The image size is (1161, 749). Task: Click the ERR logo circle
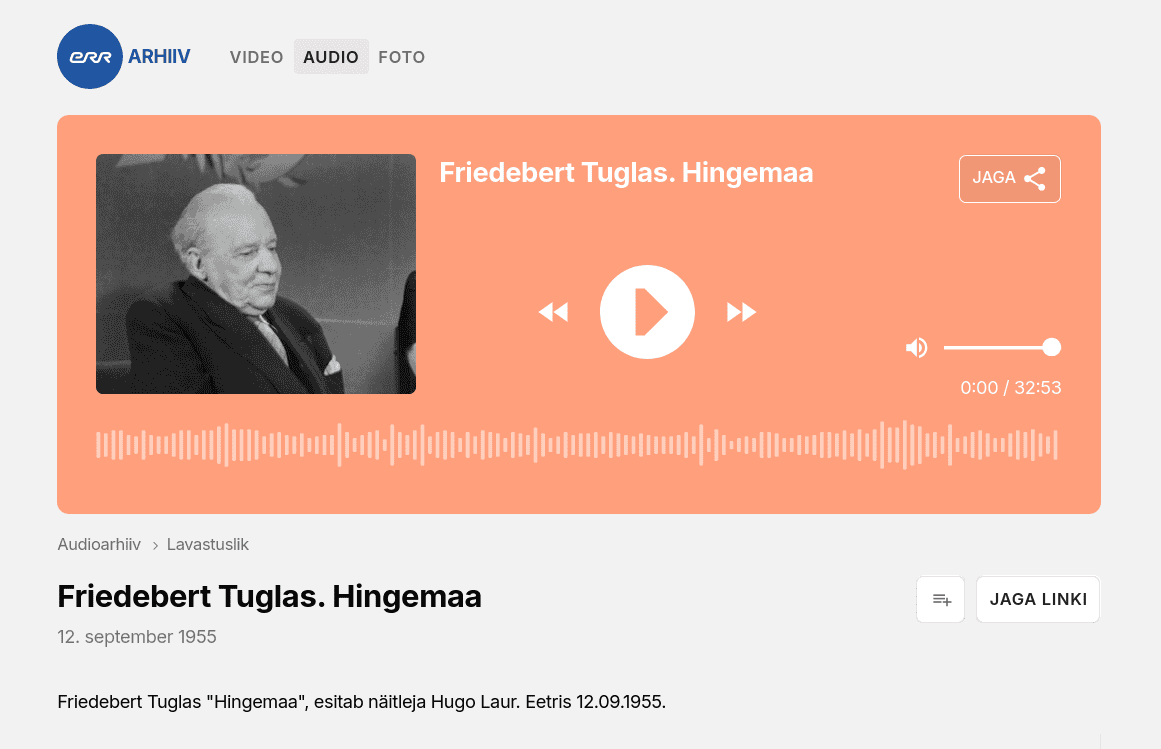click(x=90, y=56)
